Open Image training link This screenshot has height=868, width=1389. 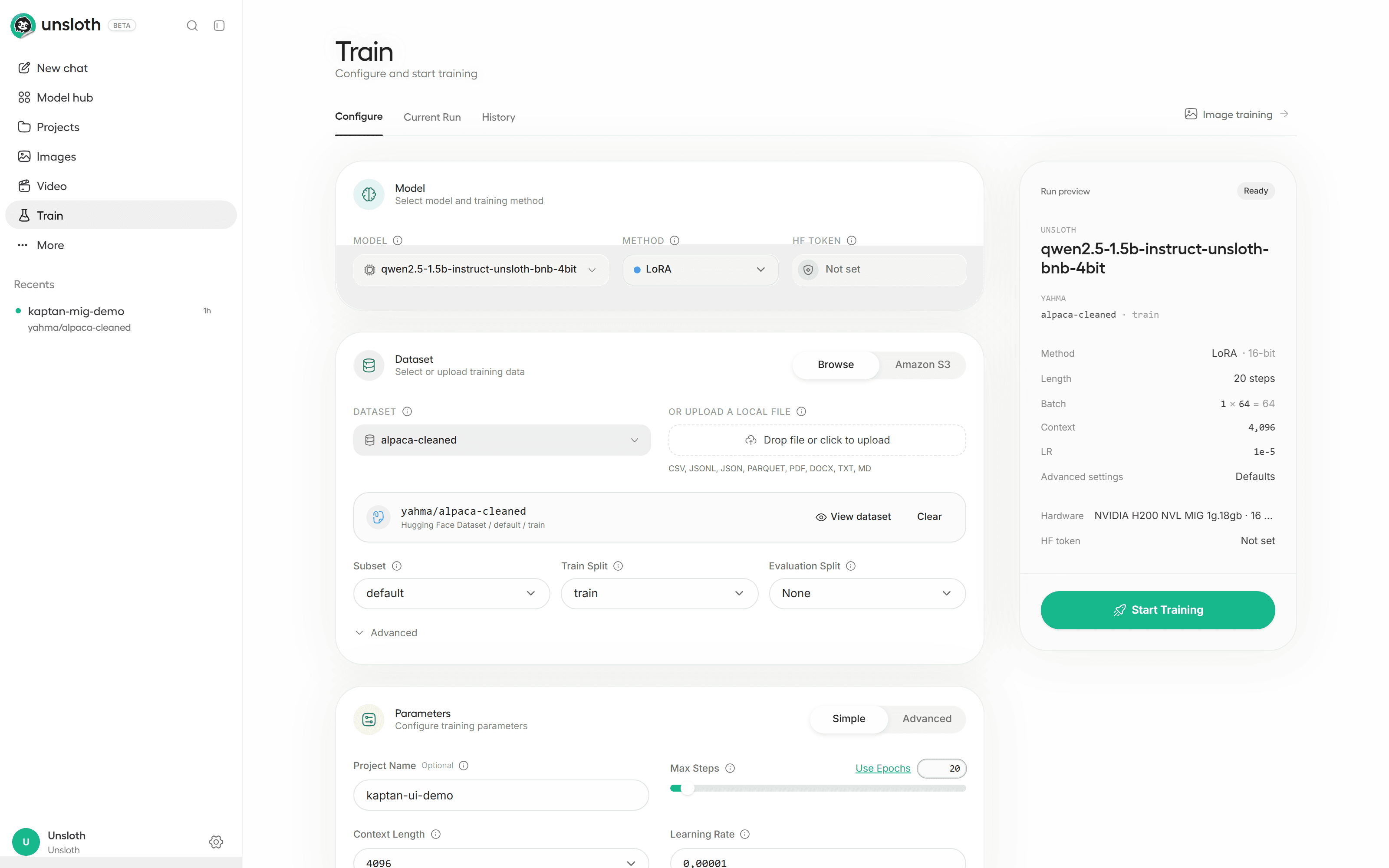click(1236, 114)
